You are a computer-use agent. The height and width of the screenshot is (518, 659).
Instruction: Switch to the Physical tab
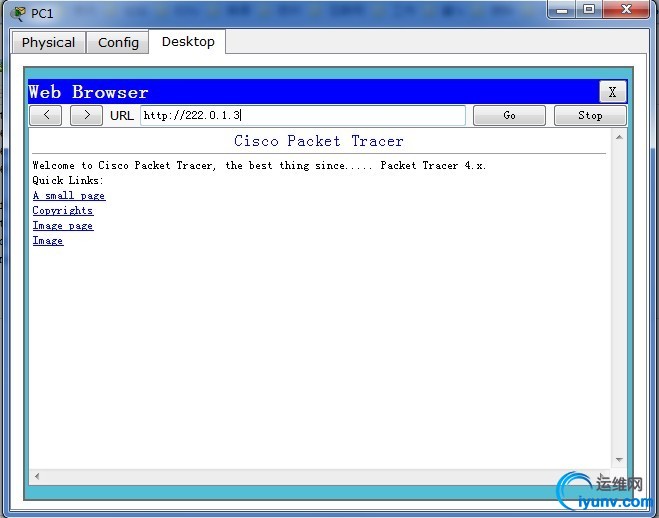click(x=48, y=42)
